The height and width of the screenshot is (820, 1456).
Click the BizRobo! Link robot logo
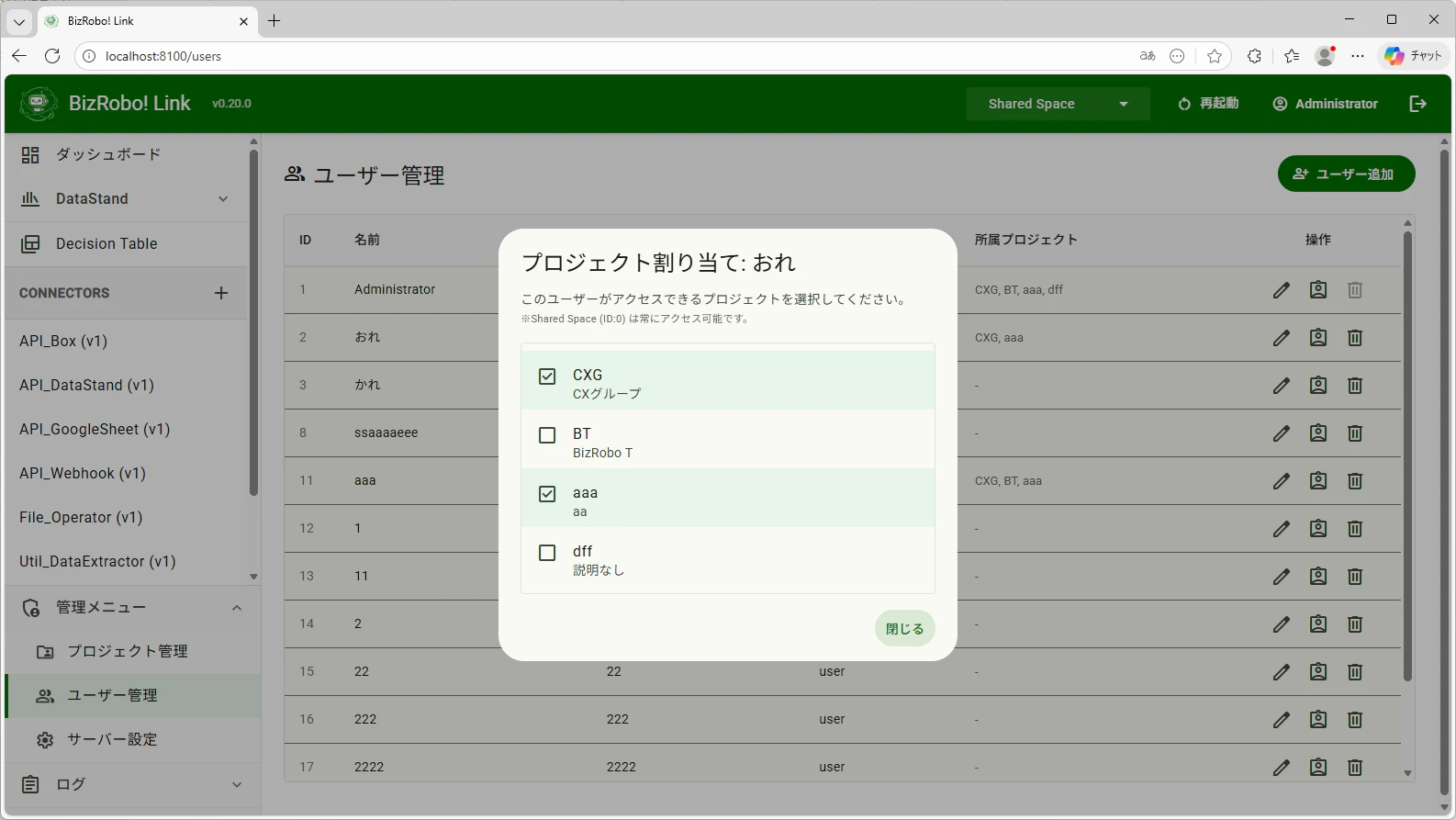point(39,104)
